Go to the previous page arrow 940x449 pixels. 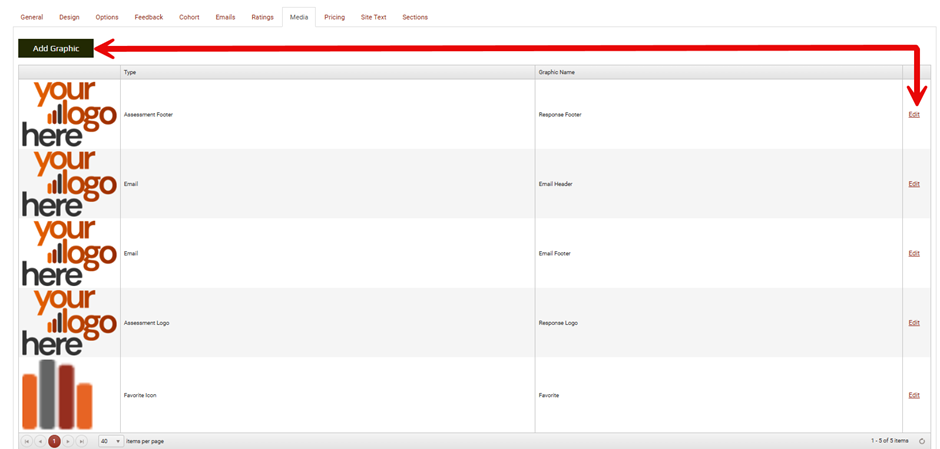pyautogui.click(x=40, y=441)
